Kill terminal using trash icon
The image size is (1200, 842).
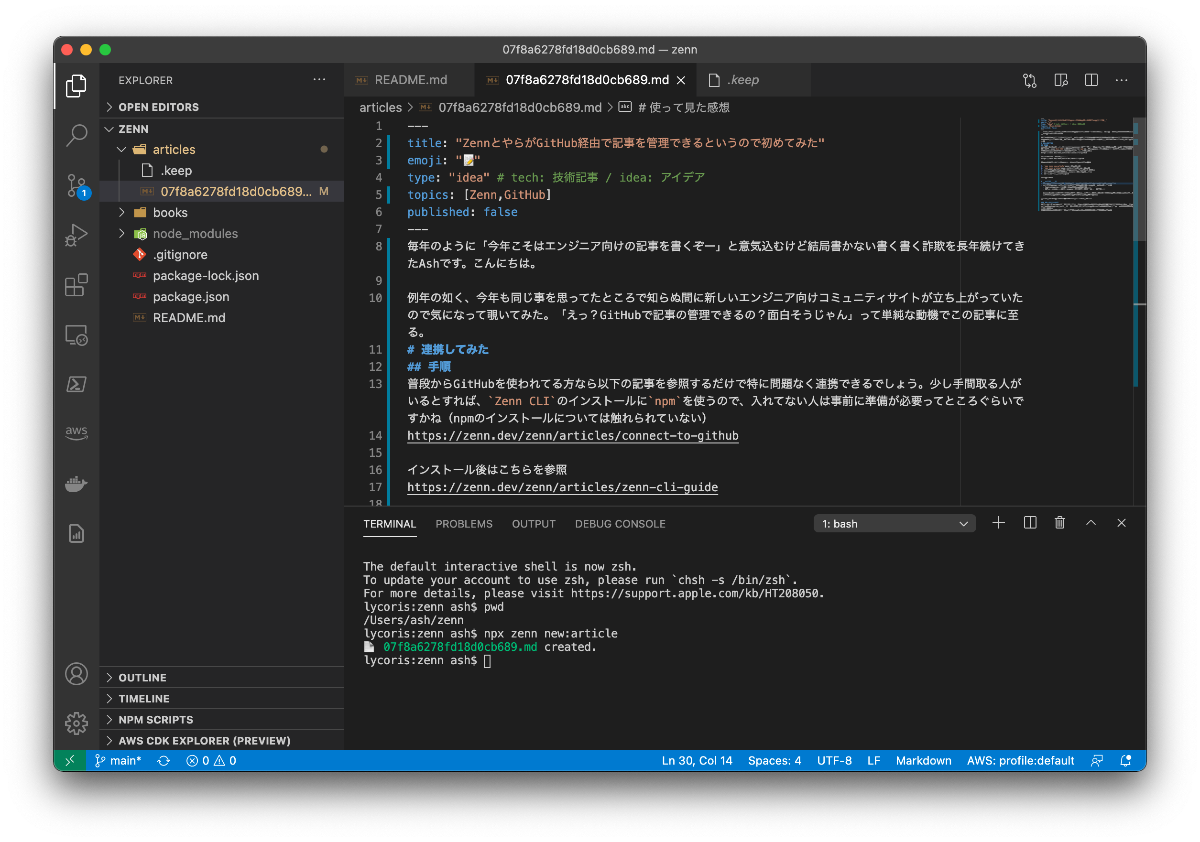[x=1060, y=523]
